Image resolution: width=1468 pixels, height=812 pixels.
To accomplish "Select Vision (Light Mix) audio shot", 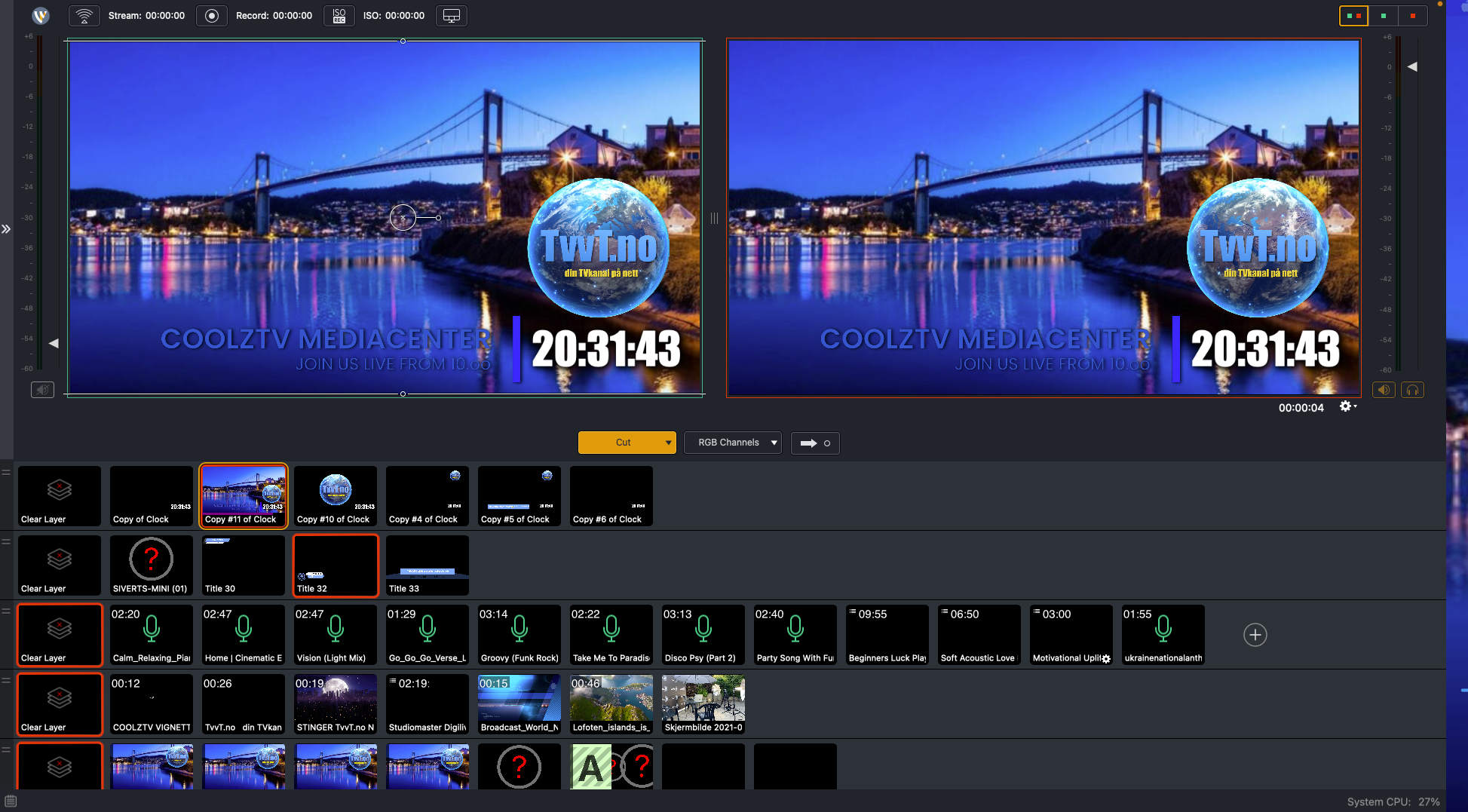I will click(x=336, y=635).
